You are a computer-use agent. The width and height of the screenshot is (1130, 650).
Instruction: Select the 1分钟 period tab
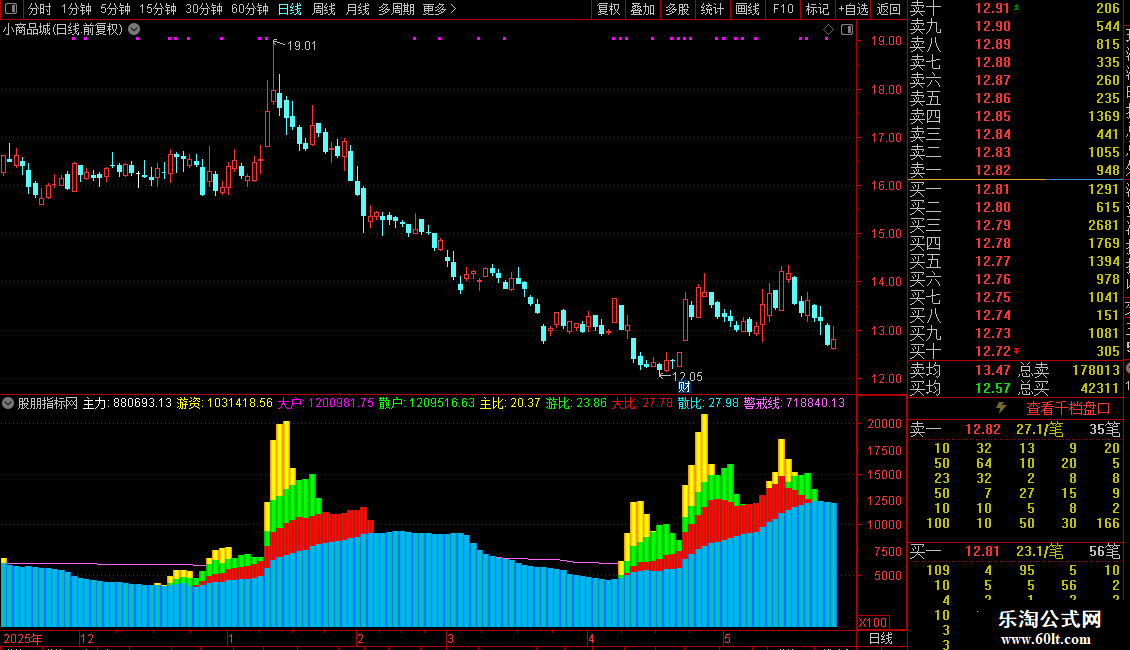point(76,9)
